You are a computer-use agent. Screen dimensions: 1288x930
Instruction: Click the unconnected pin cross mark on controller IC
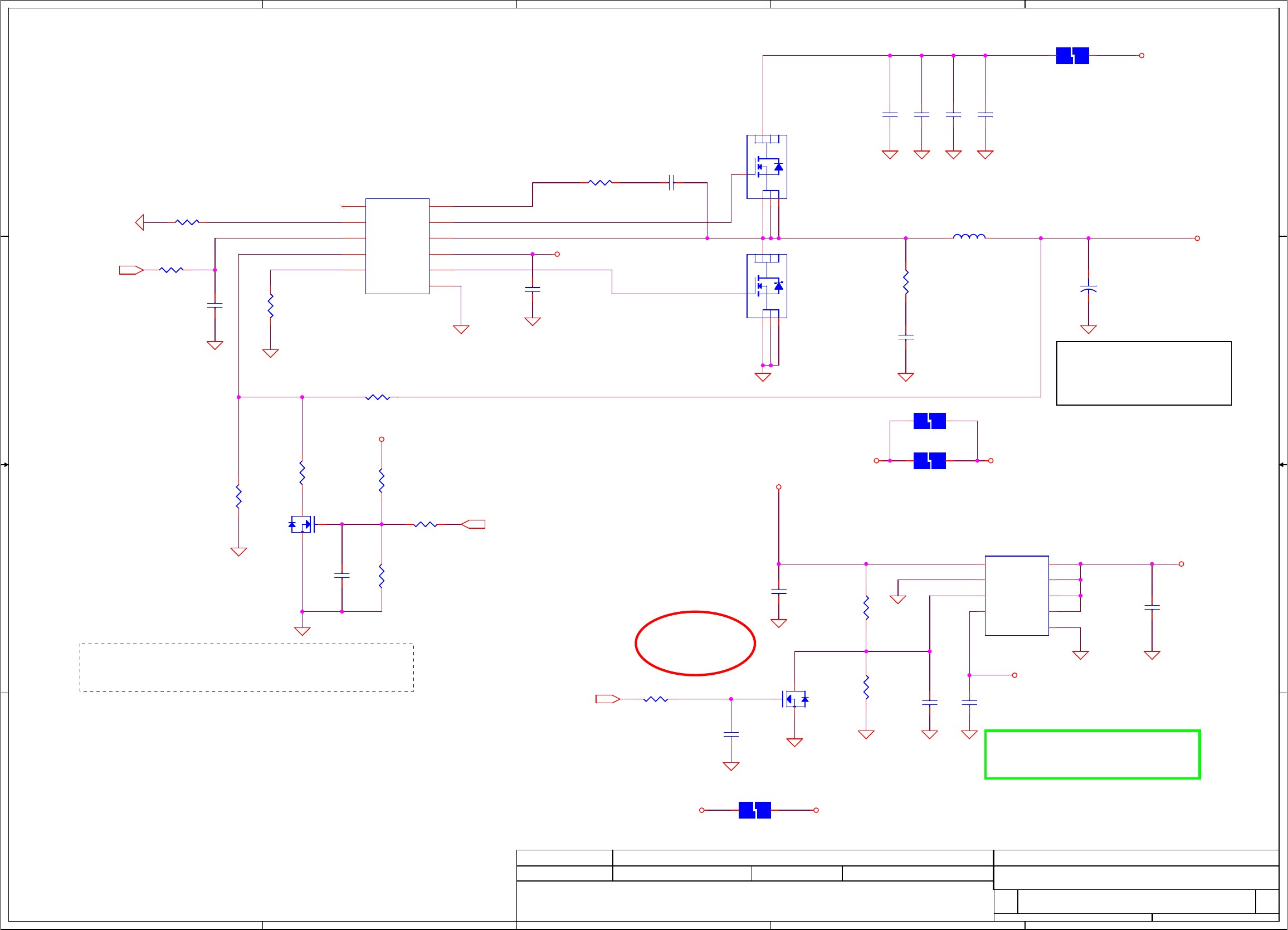(x=342, y=206)
